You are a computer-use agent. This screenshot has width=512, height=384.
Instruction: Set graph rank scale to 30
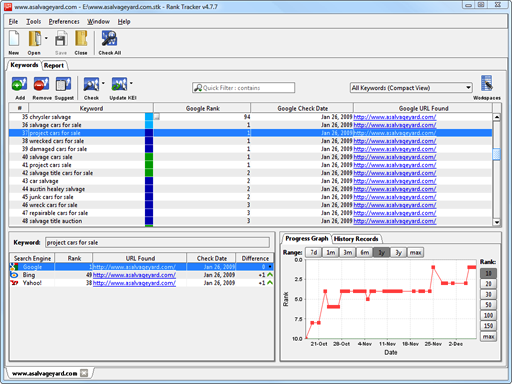click(x=488, y=294)
